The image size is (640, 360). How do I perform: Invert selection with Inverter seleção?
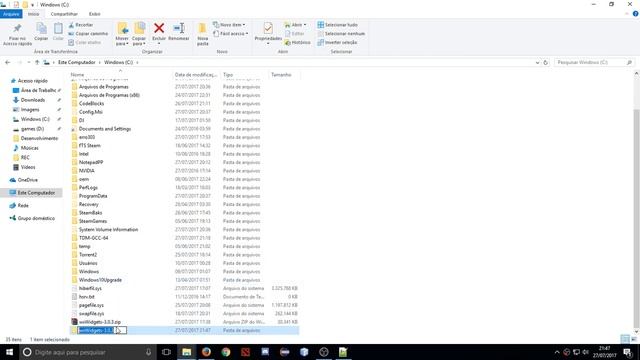point(337,42)
